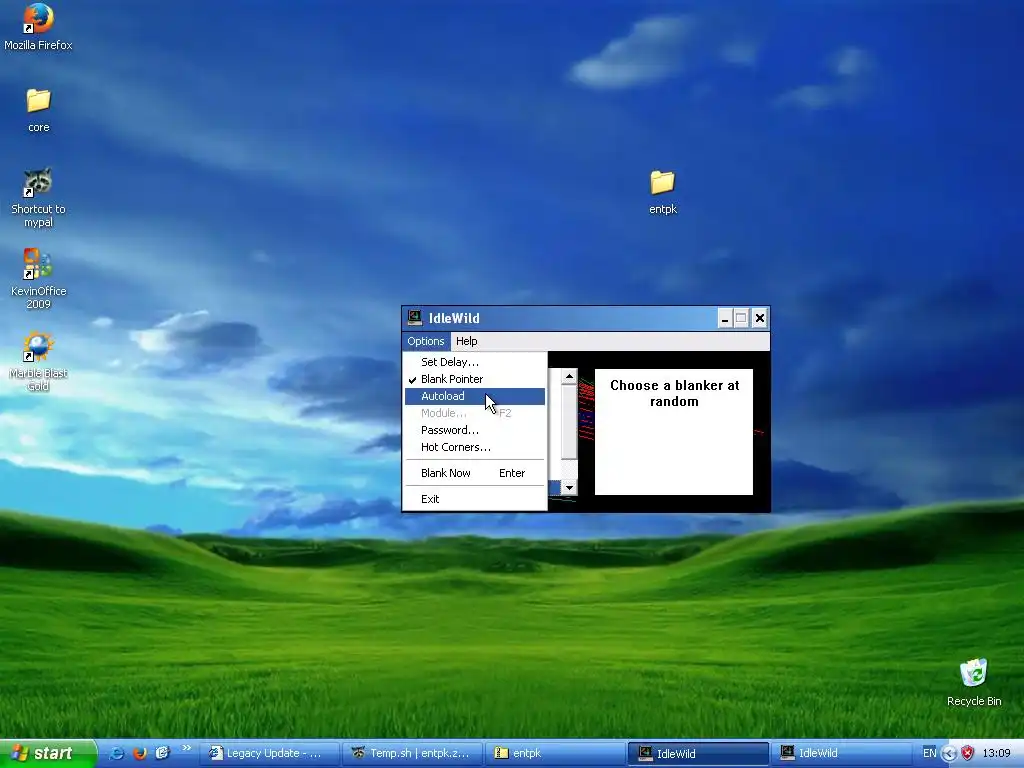The width and height of the screenshot is (1024, 768).
Task: Click the third Quick Launch icon
Action: [x=162, y=753]
